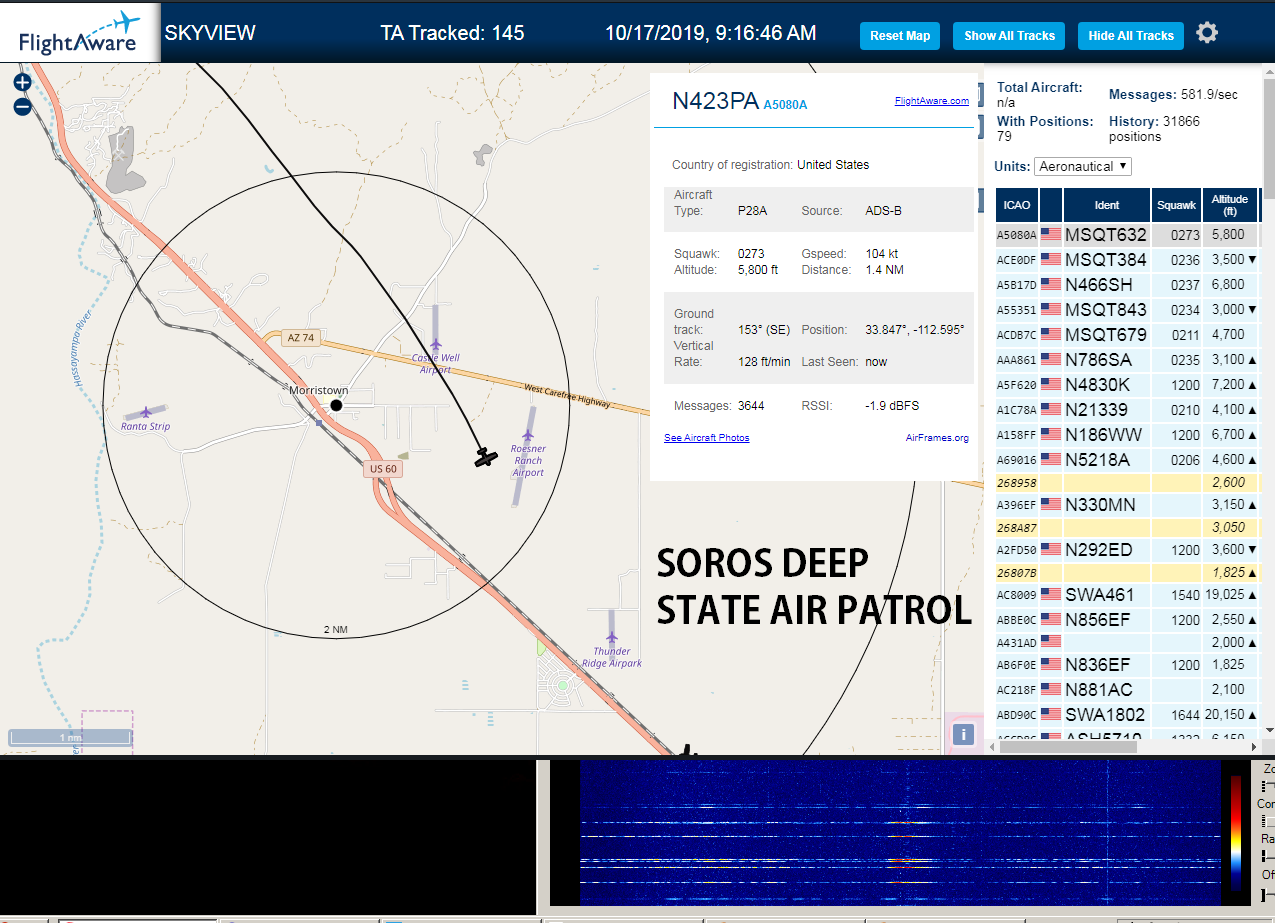Click the US flag in the N292ED row
This screenshot has width=1275, height=923.
point(1051,549)
